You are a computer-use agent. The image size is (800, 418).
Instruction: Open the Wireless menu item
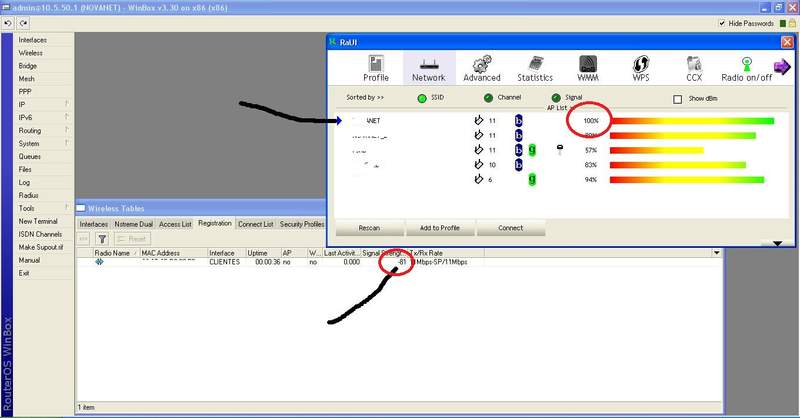pyautogui.click(x=43, y=53)
